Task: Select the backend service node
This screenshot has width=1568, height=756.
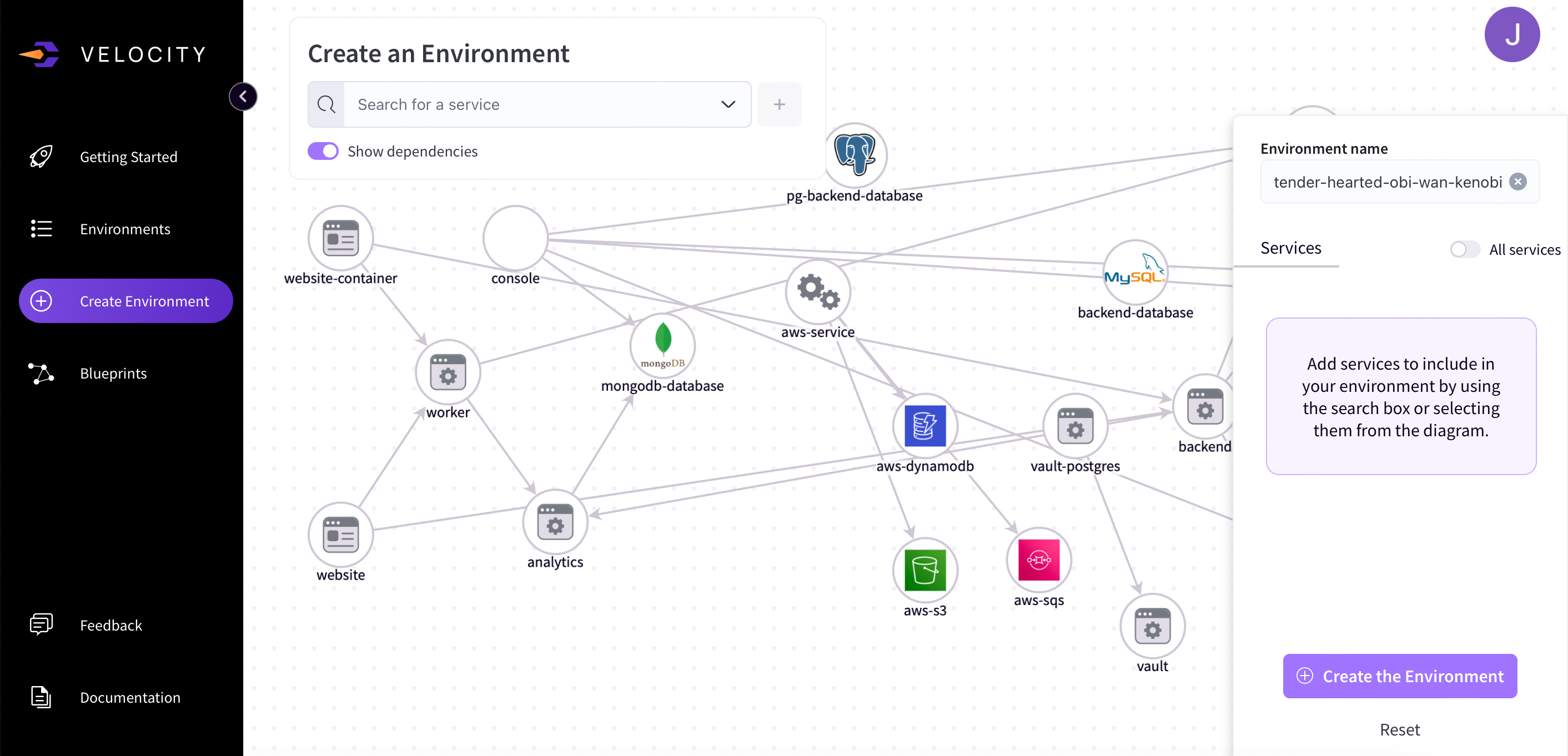Action: click(1205, 405)
